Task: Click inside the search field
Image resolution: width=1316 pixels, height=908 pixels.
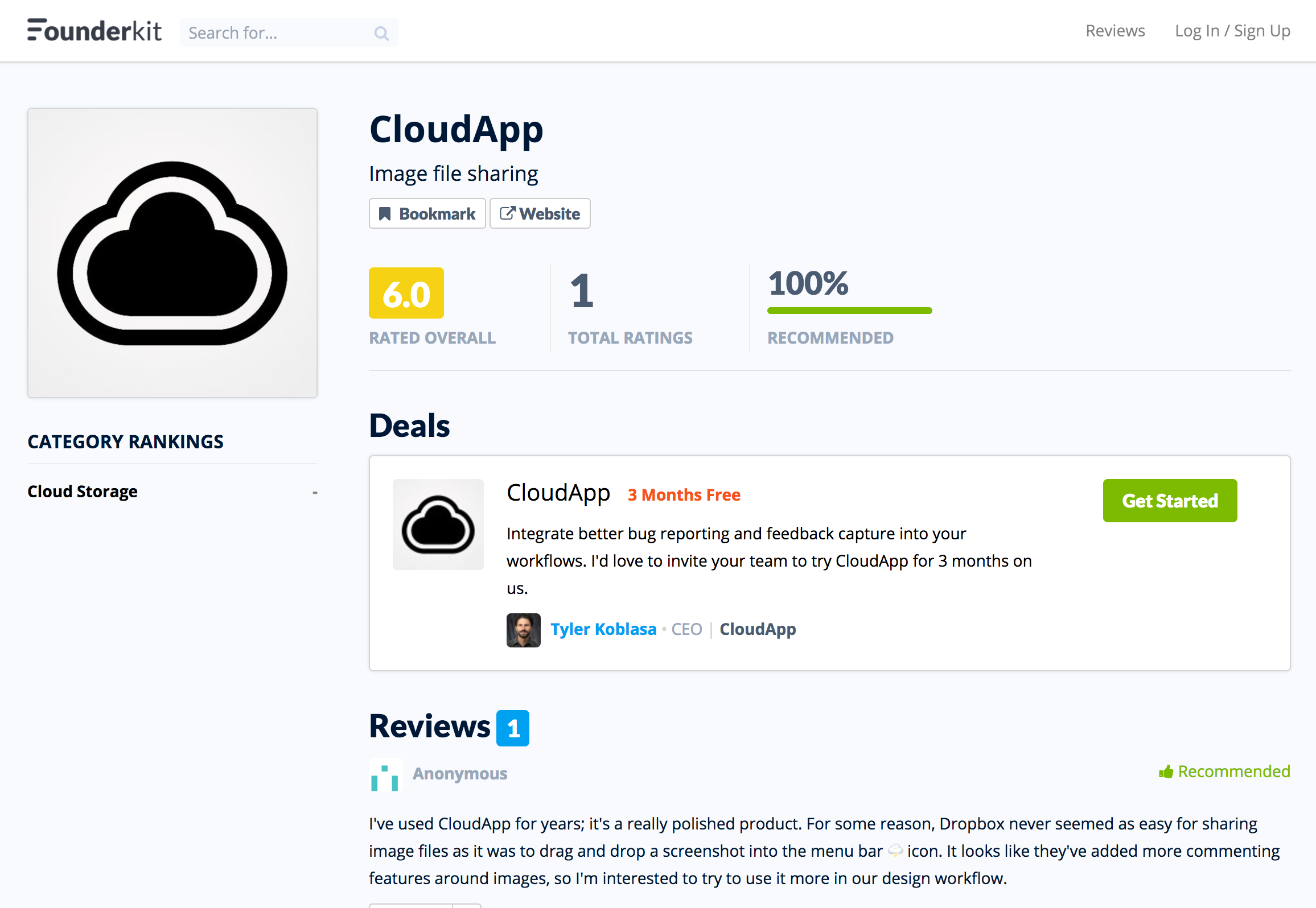Action: pos(273,33)
